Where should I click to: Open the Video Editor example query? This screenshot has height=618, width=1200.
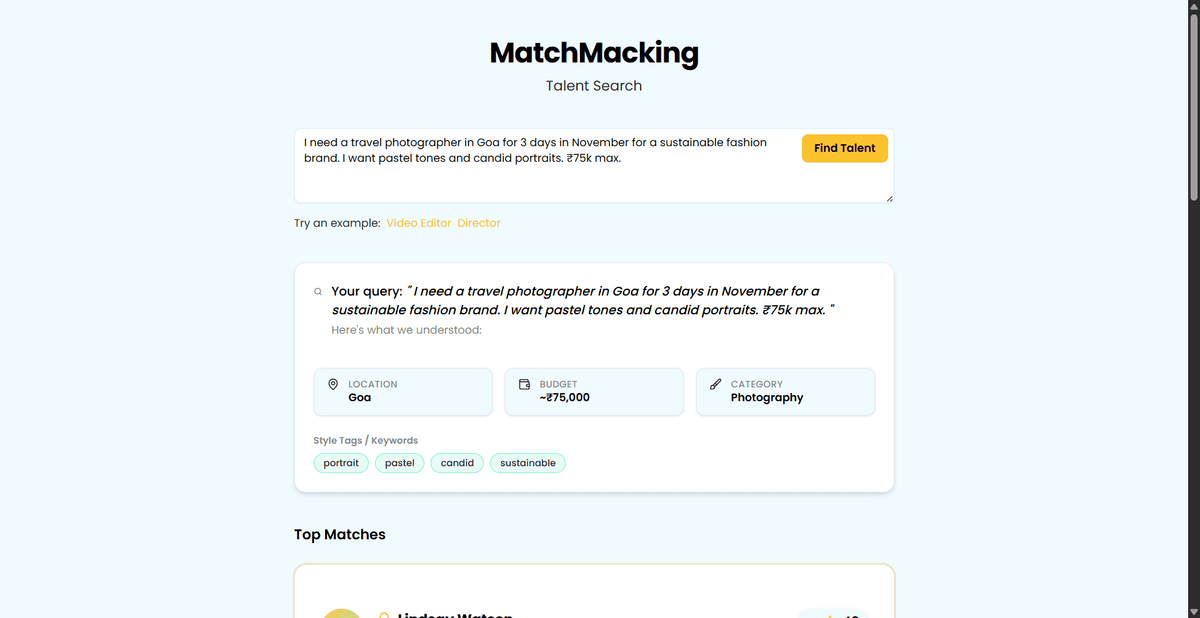[419, 222]
